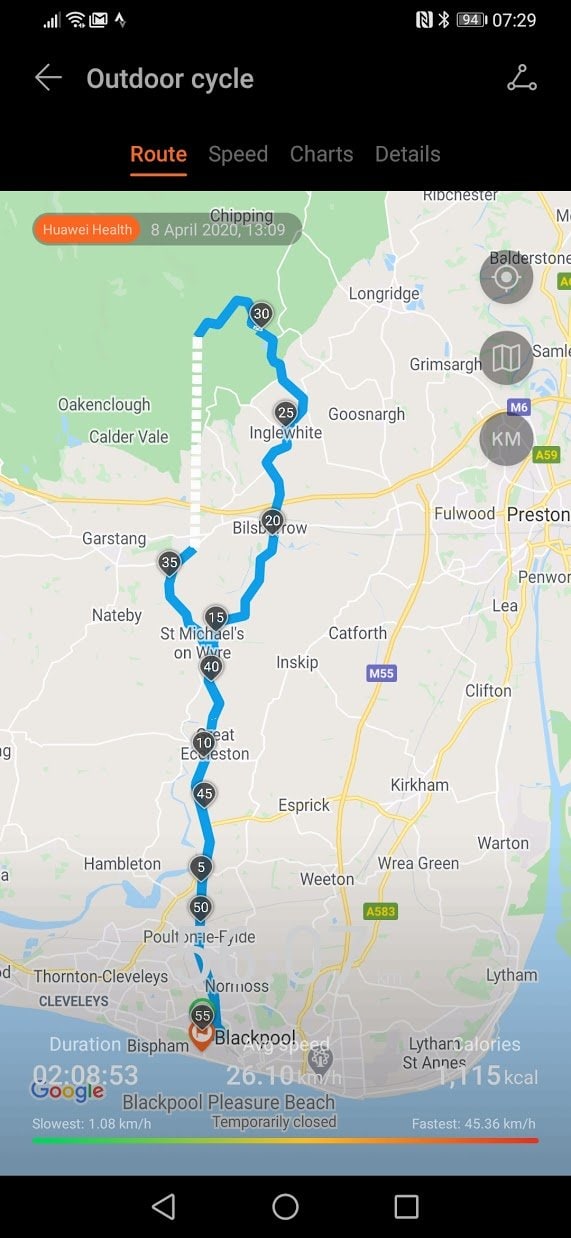Go back using the arrow icon
Image resolution: width=571 pixels, height=1238 pixels.
tap(48, 79)
